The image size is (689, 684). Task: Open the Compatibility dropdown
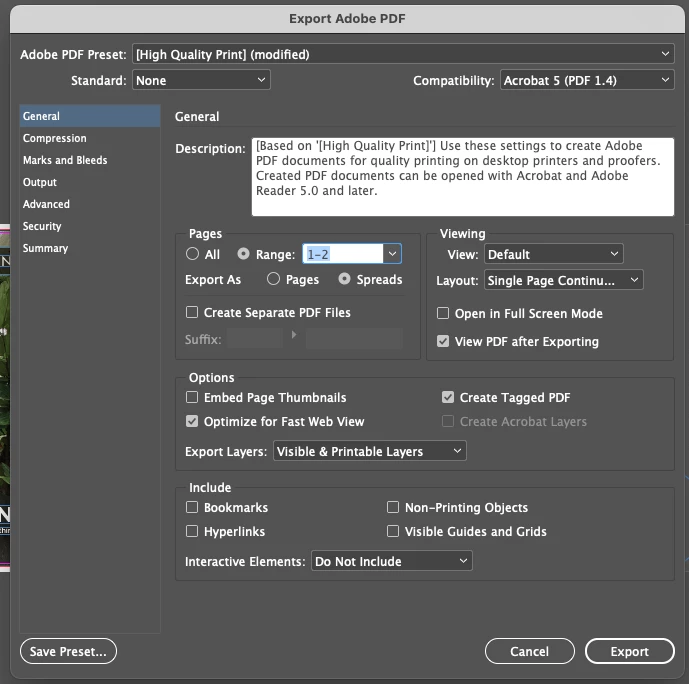587,80
